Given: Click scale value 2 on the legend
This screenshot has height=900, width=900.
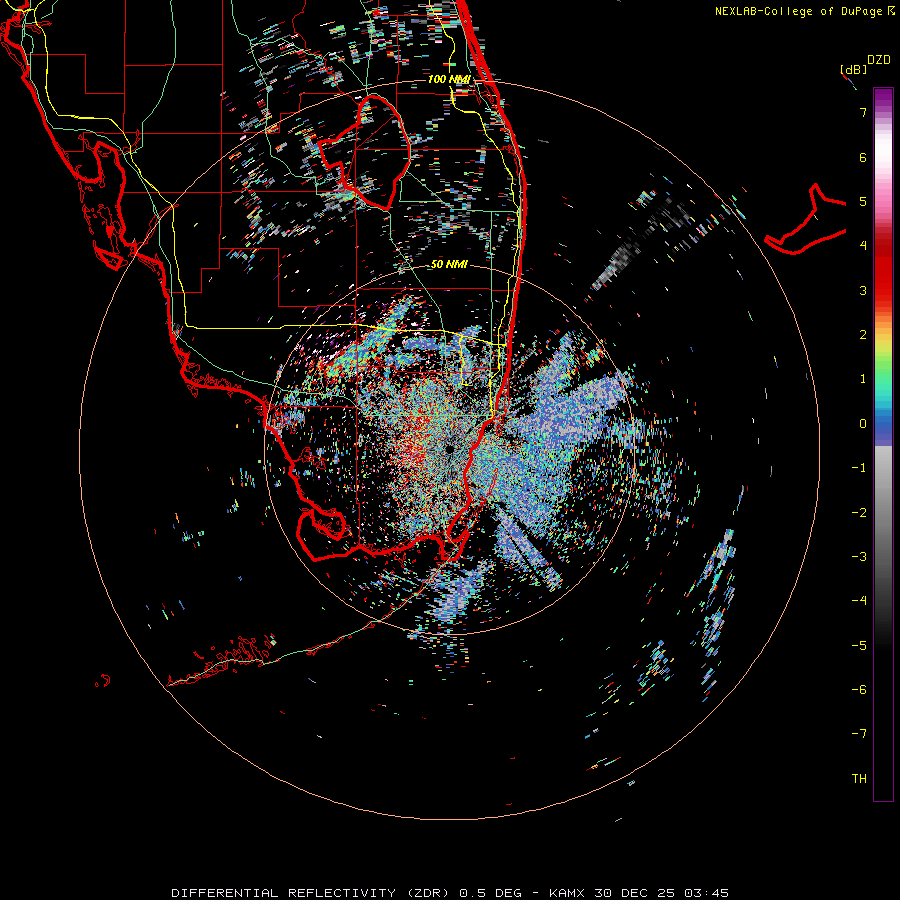Looking at the screenshot, I should click(x=863, y=335).
